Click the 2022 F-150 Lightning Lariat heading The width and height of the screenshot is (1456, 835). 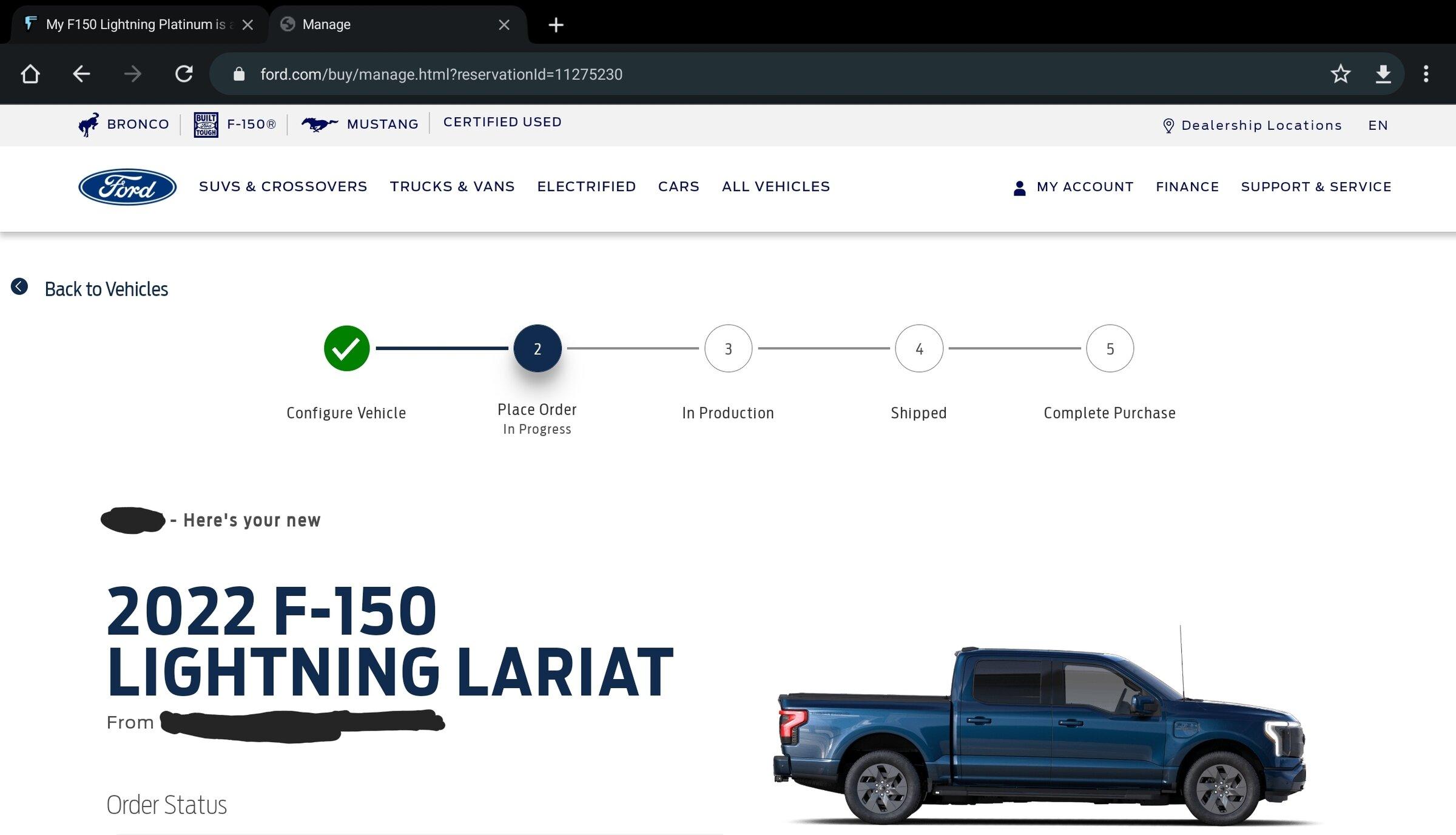click(x=389, y=640)
